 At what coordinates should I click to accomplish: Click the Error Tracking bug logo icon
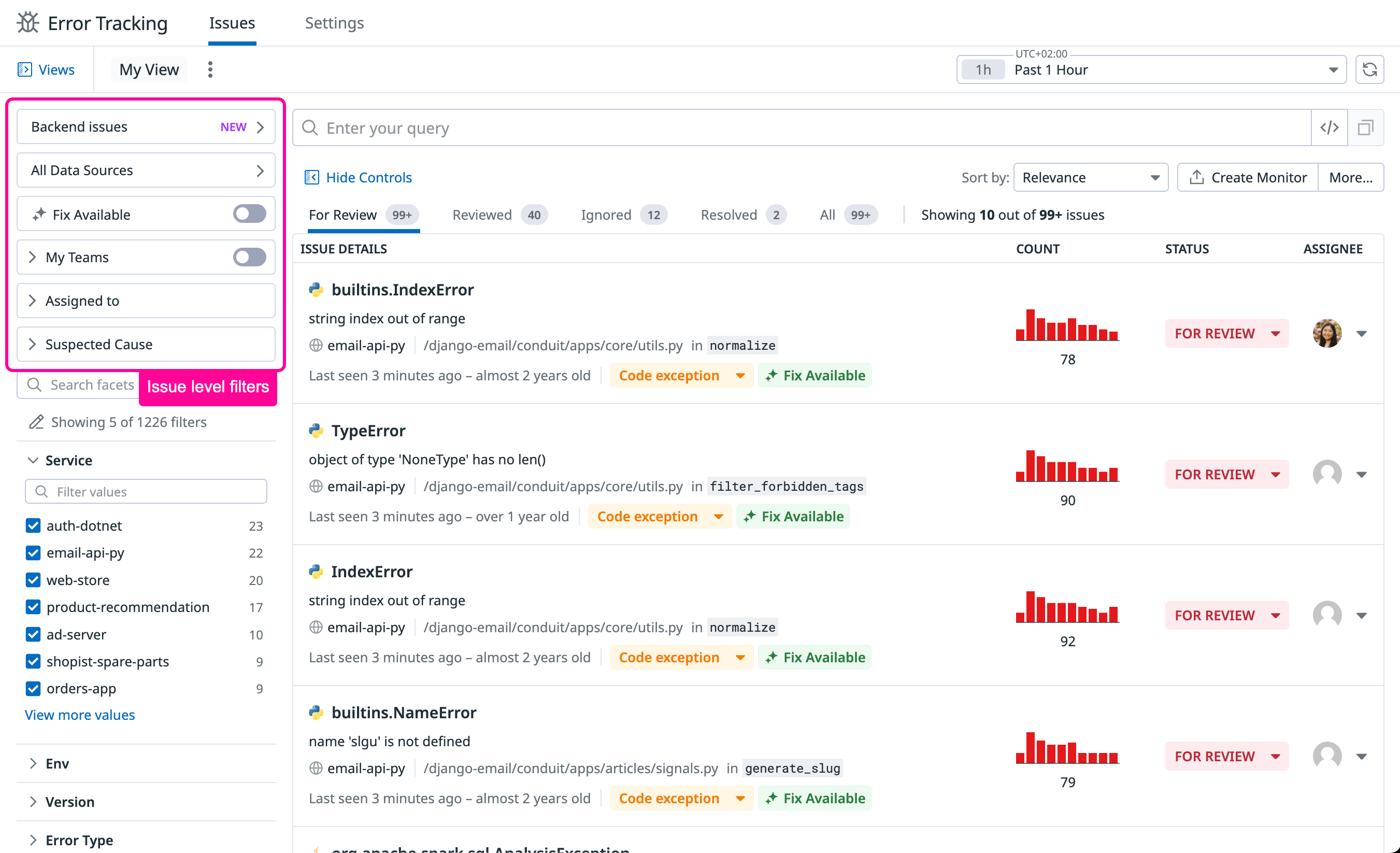[27, 23]
